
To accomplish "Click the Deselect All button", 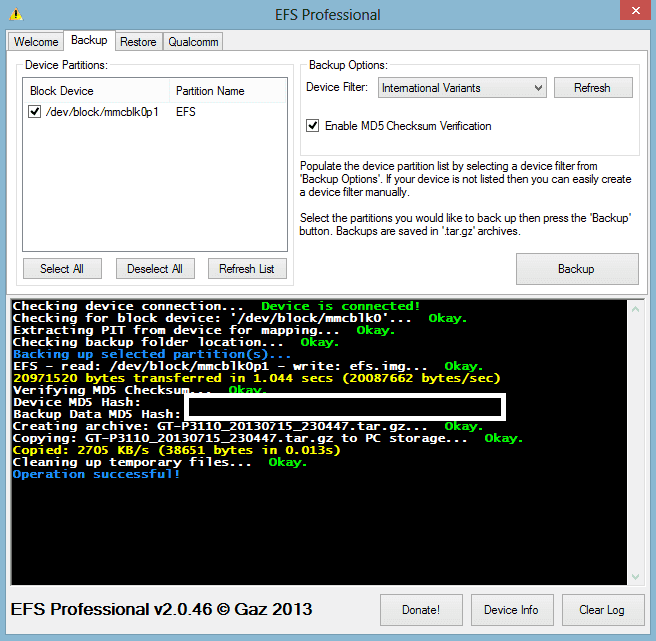I will tap(155, 269).
